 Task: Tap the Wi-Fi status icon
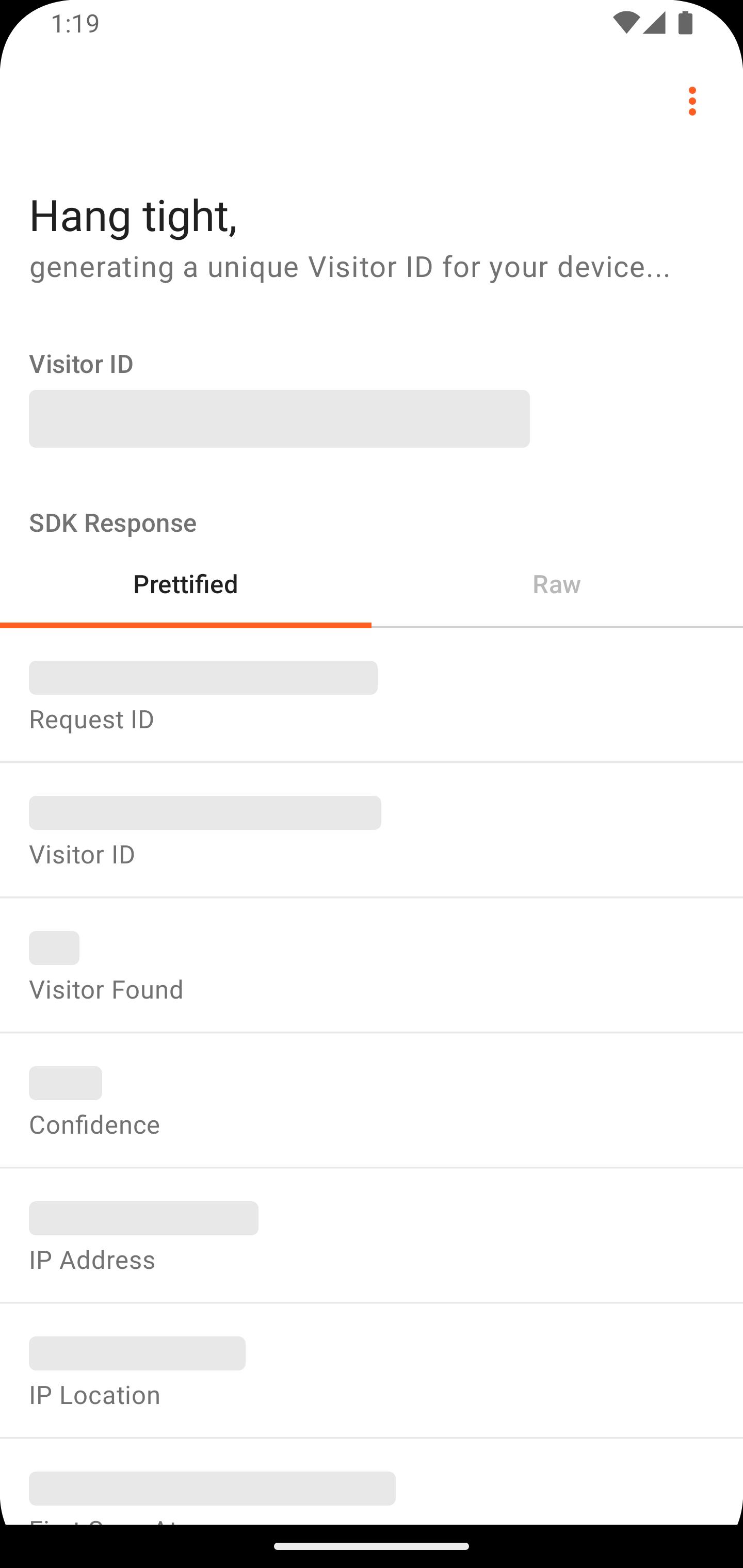(x=626, y=23)
